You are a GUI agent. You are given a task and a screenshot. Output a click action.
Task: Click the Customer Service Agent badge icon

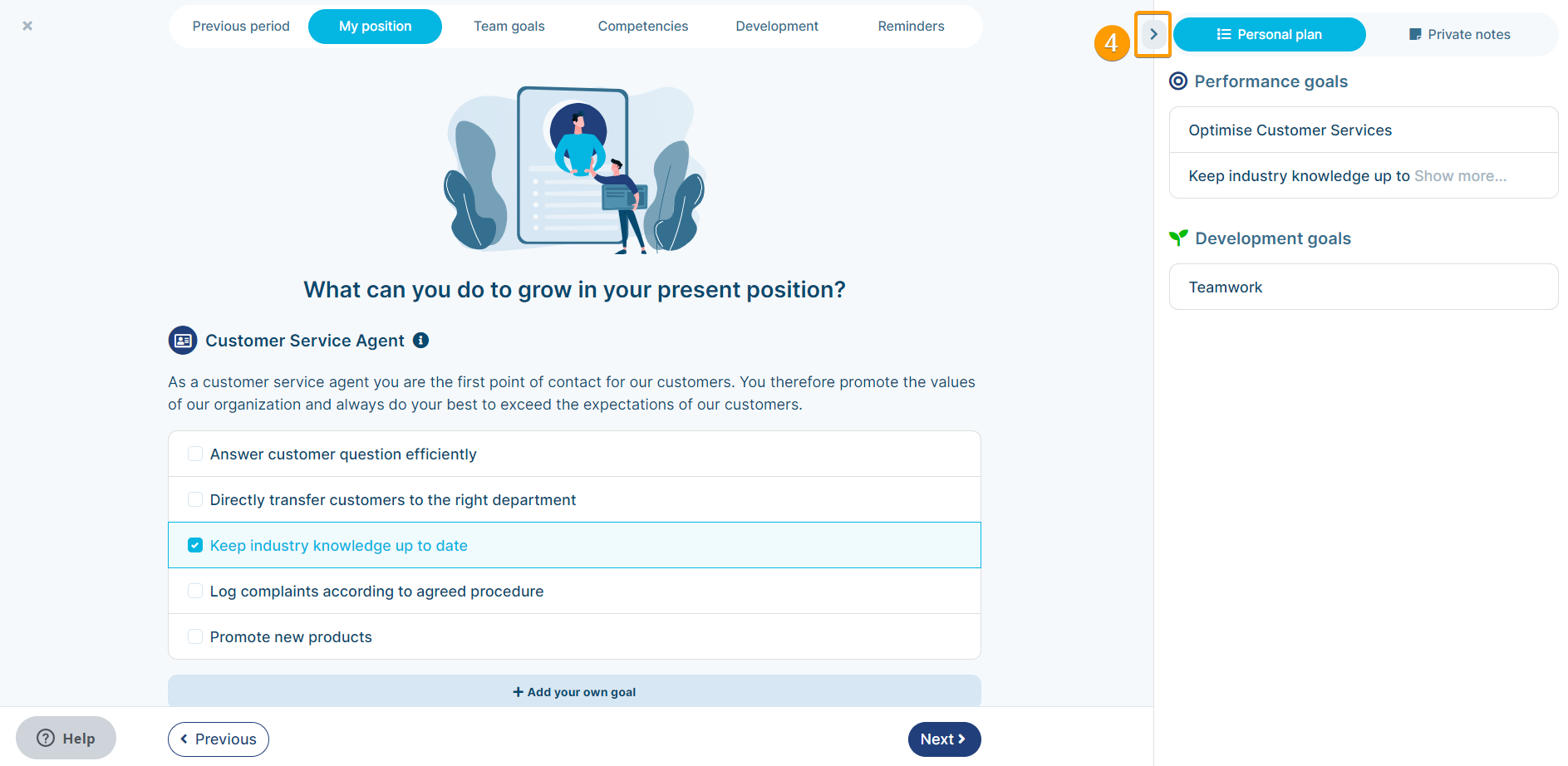click(x=183, y=341)
